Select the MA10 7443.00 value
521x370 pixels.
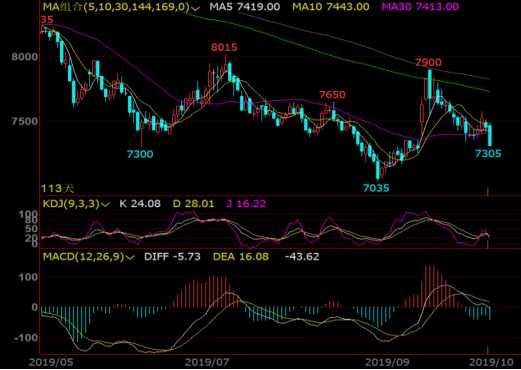tap(331, 7)
